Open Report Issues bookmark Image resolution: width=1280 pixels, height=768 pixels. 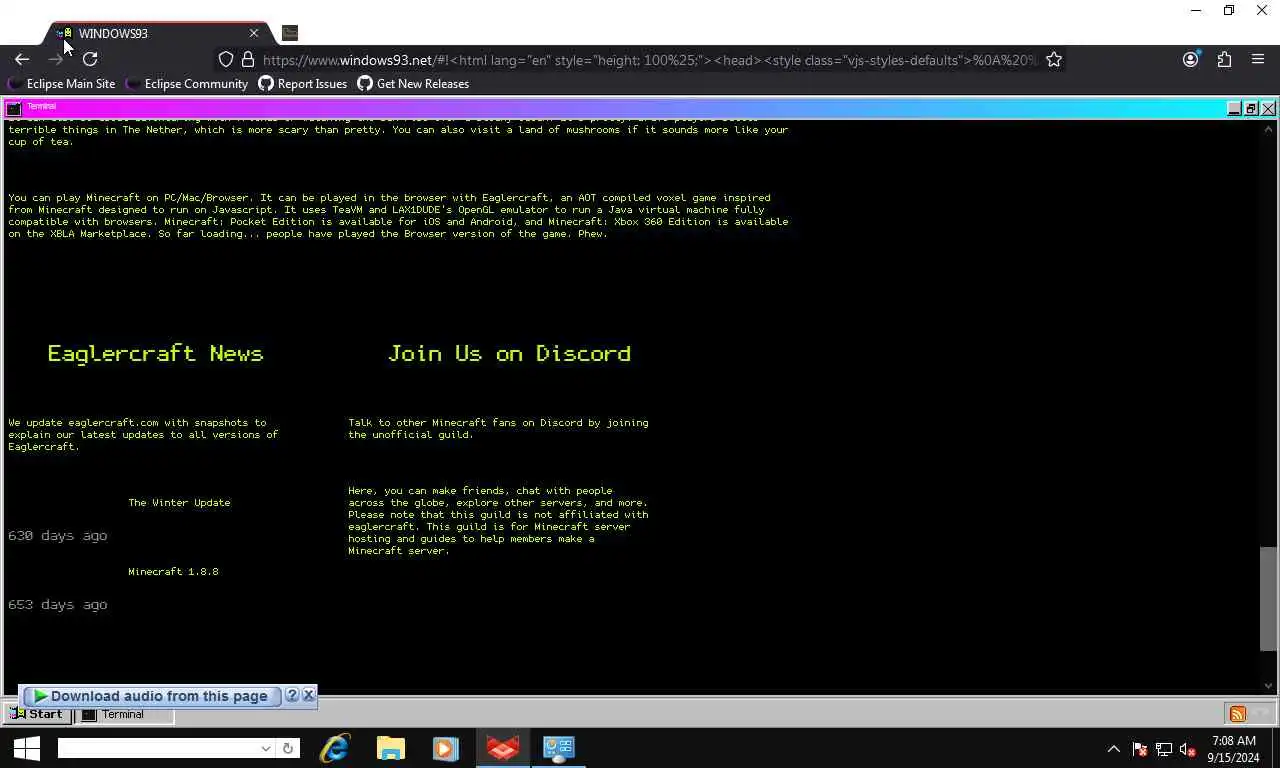(x=303, y=84)
